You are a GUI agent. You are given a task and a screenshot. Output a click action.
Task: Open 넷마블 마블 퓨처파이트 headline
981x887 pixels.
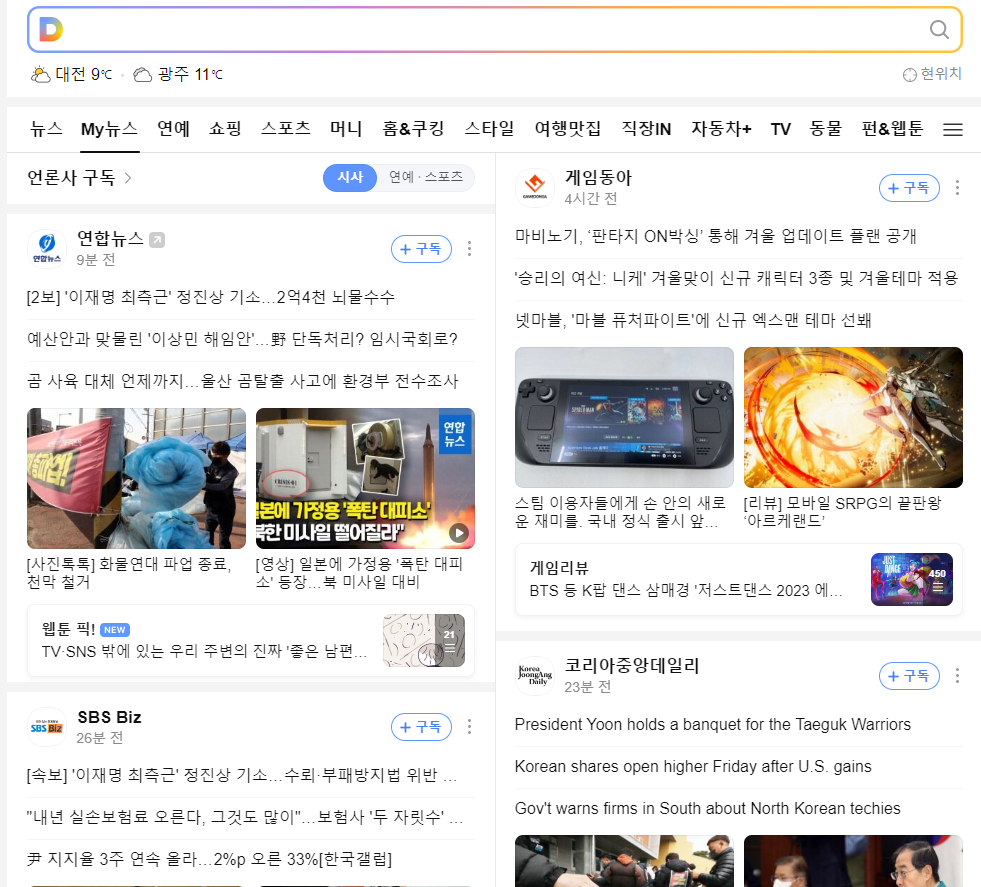(693, 320)
